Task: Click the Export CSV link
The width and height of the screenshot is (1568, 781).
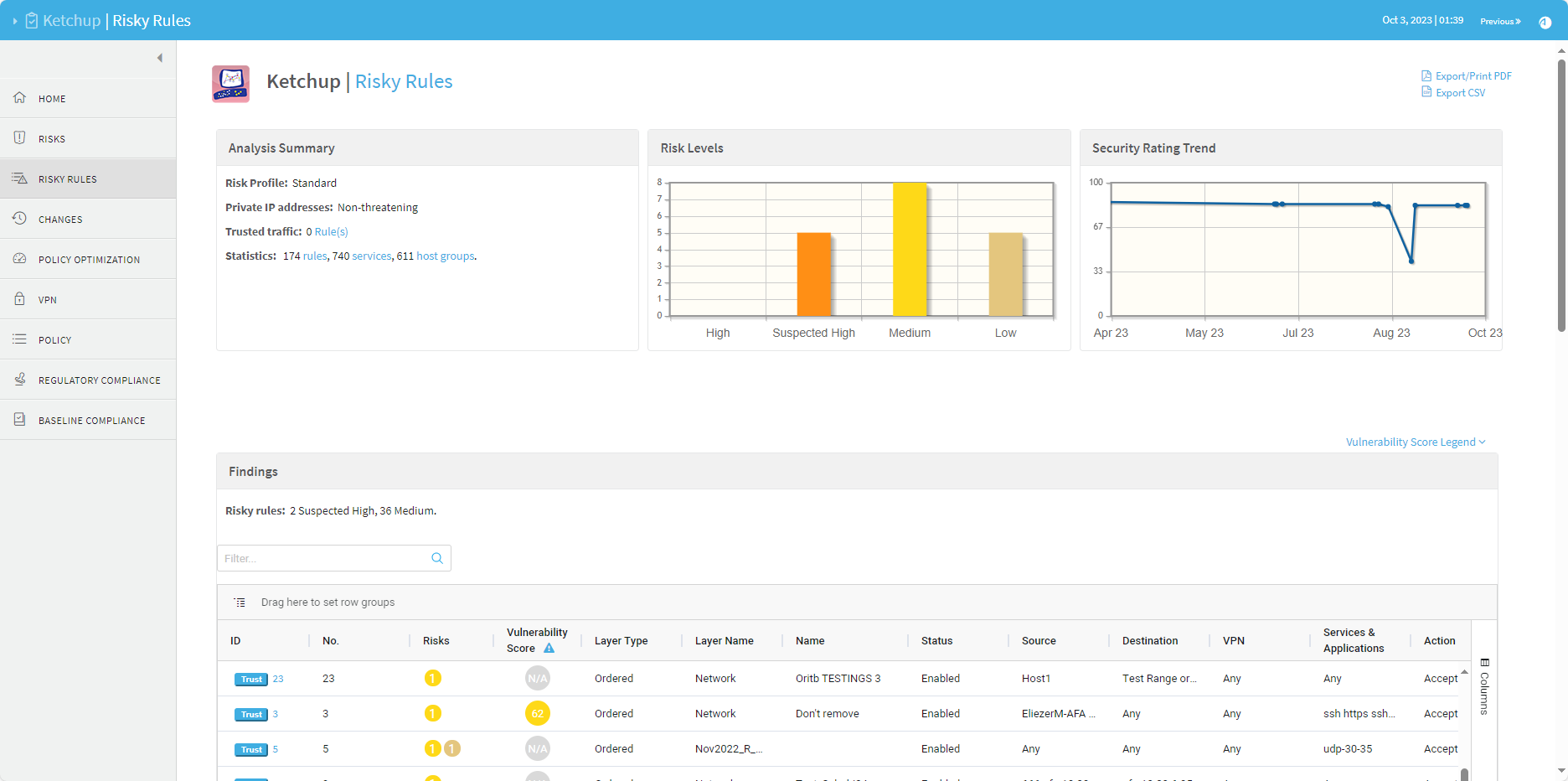Action: pyautogui.click(x=1460, y=93)
